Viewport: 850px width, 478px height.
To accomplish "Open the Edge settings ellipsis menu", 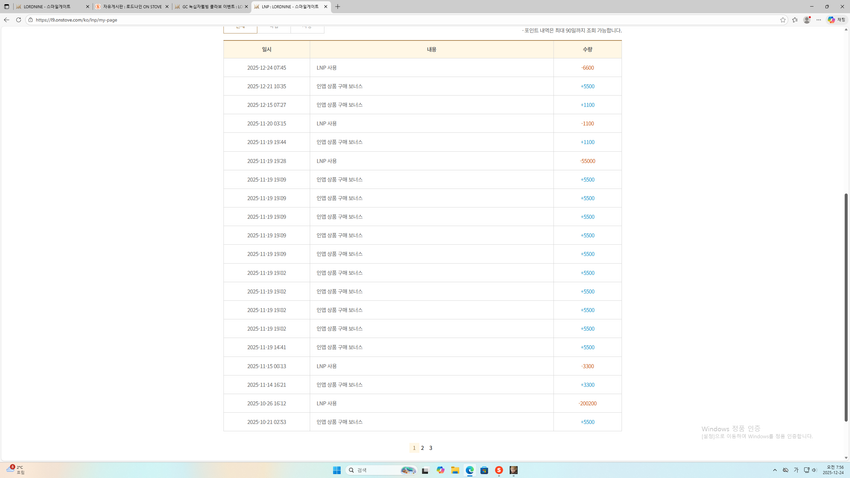I will pos(818,19).
